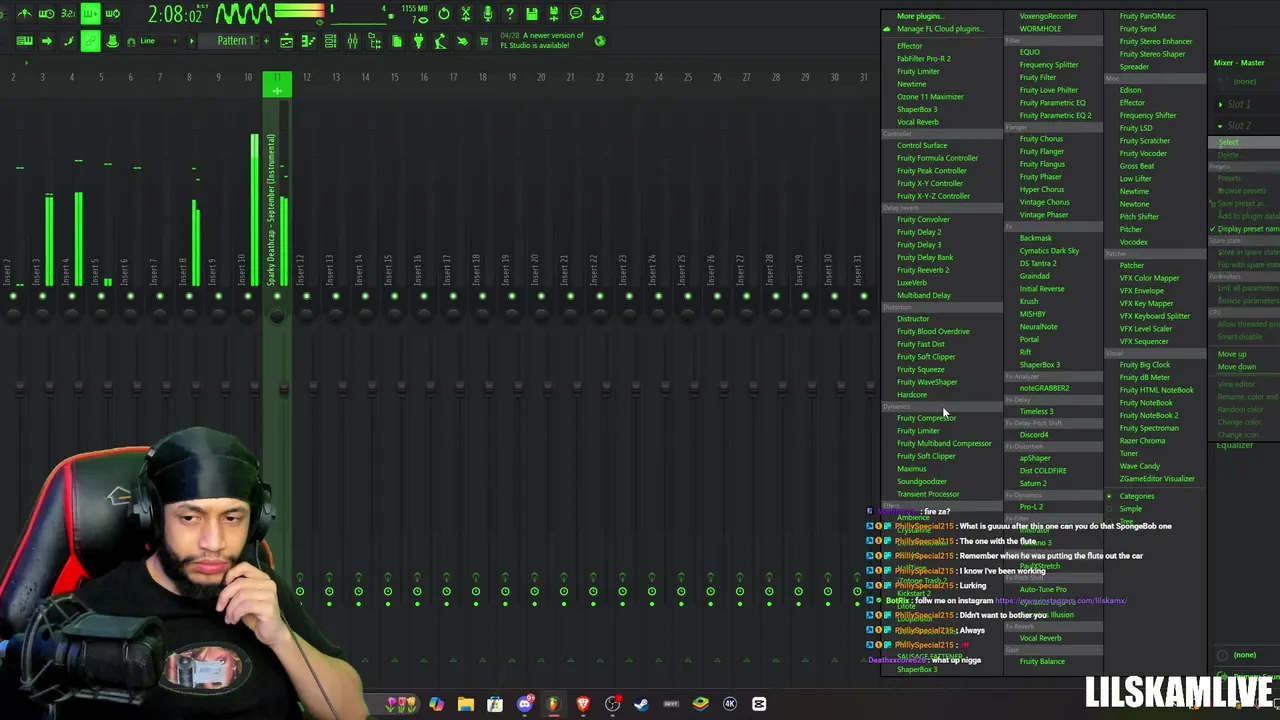Open the tempo tapper icon
The image size is (1280, 720).
pyautogui.click(x=440, y=41)
